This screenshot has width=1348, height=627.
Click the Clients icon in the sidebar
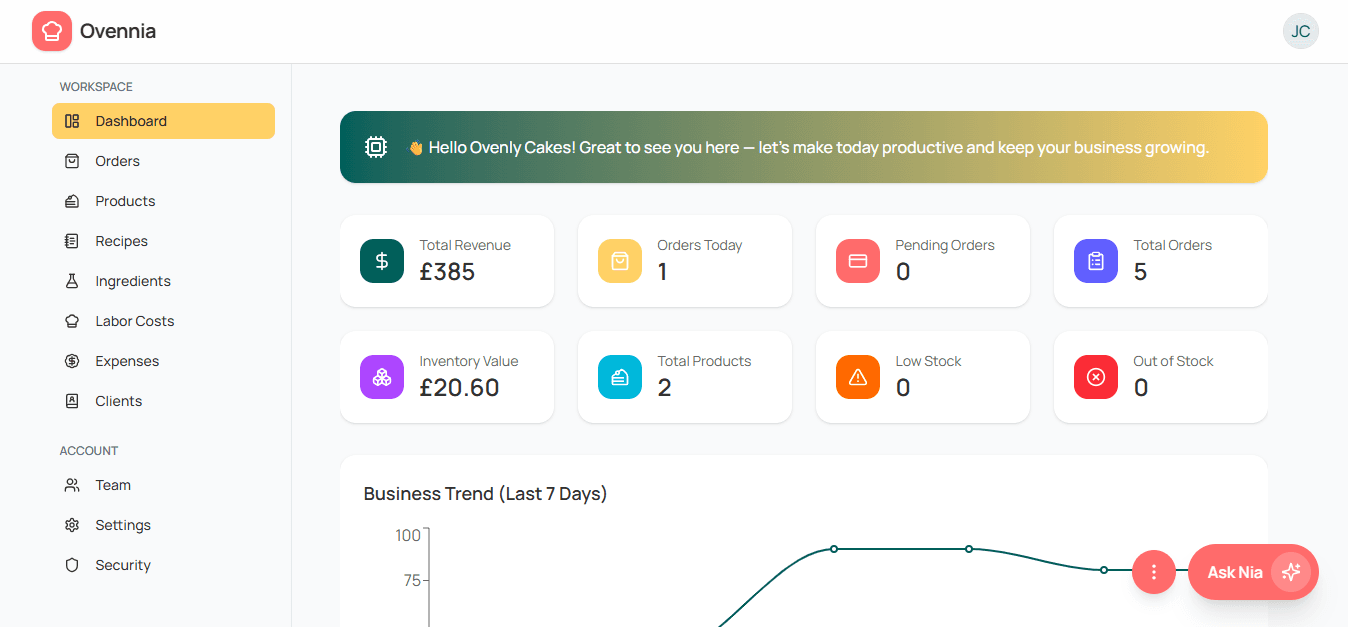(70, 401)
